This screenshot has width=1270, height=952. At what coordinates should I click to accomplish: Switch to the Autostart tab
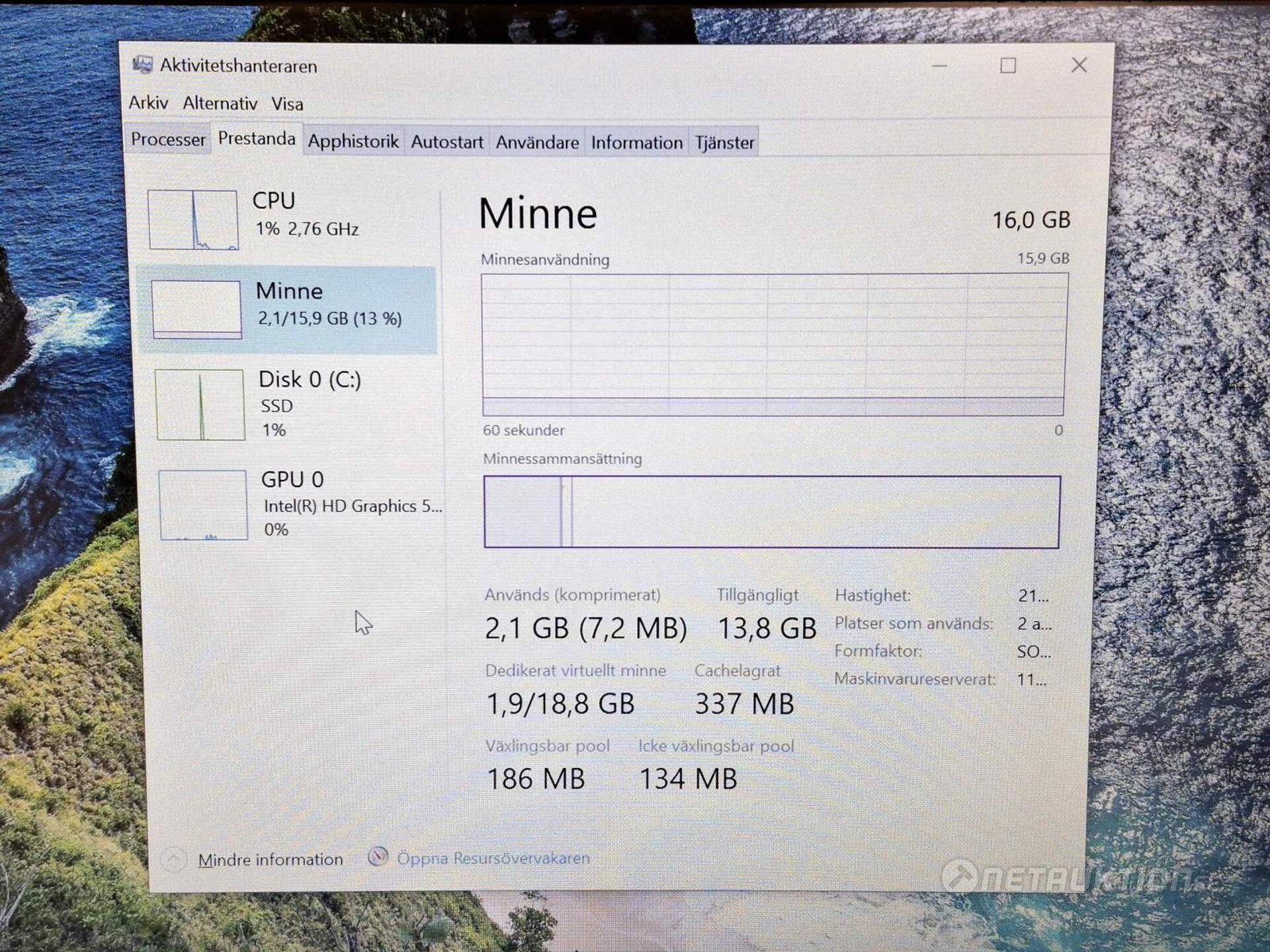tap(446, 142)
